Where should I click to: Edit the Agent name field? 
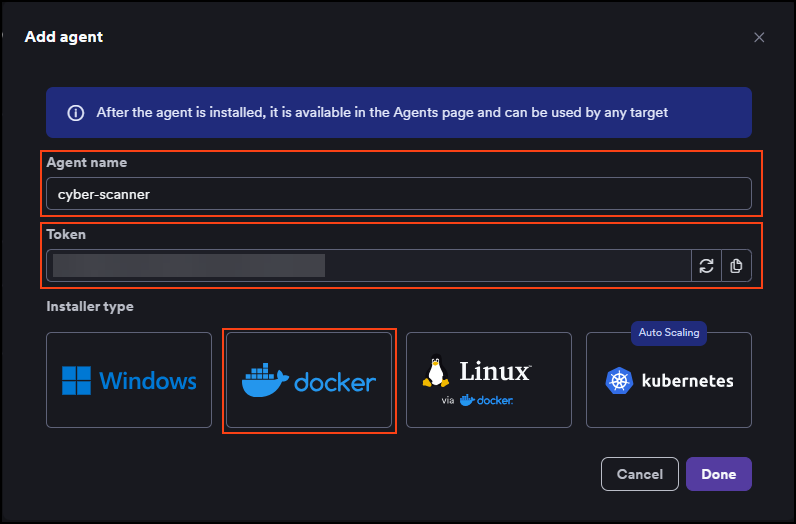(x=399, y=193)
